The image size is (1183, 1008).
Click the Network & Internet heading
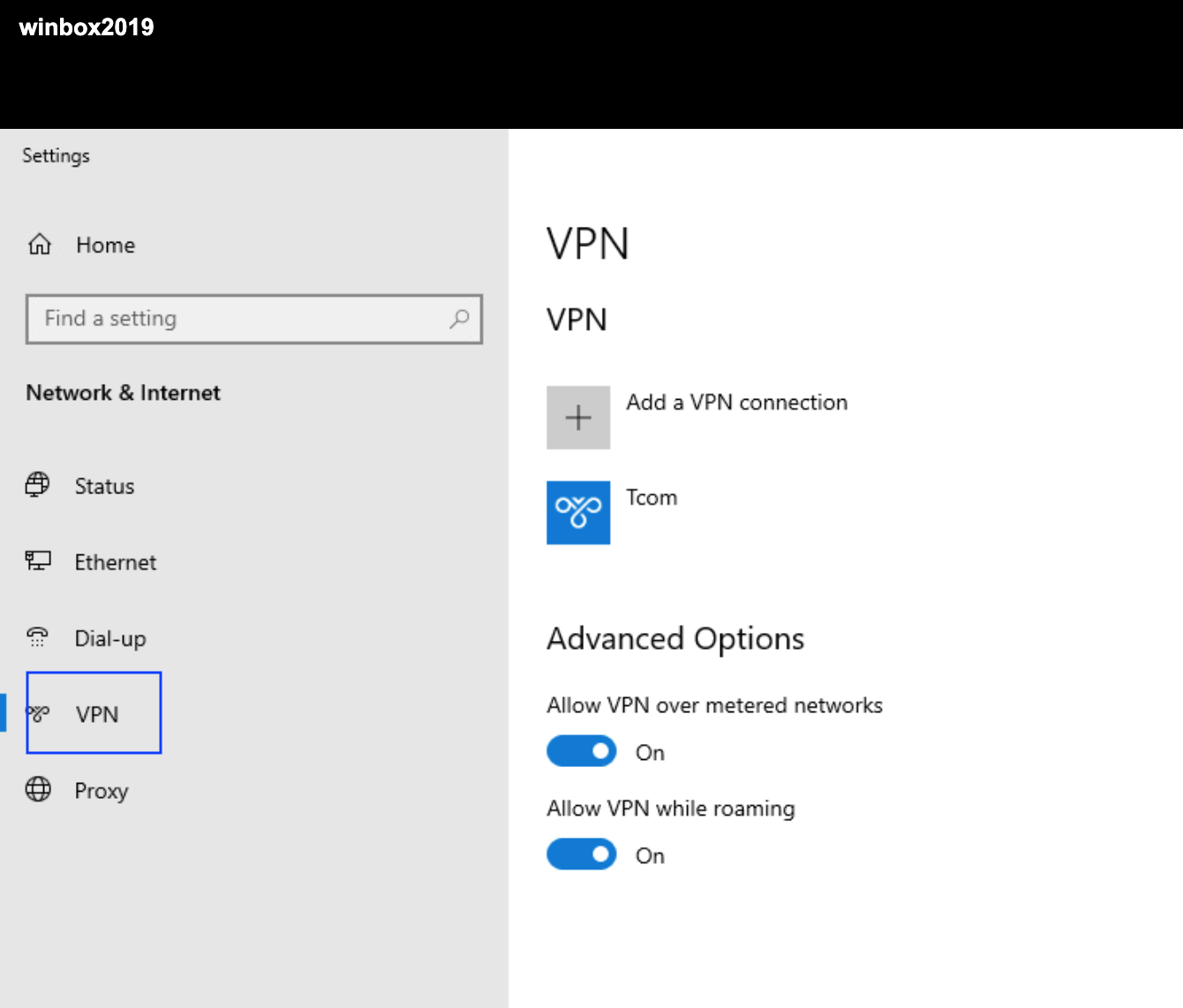[124, 393]
